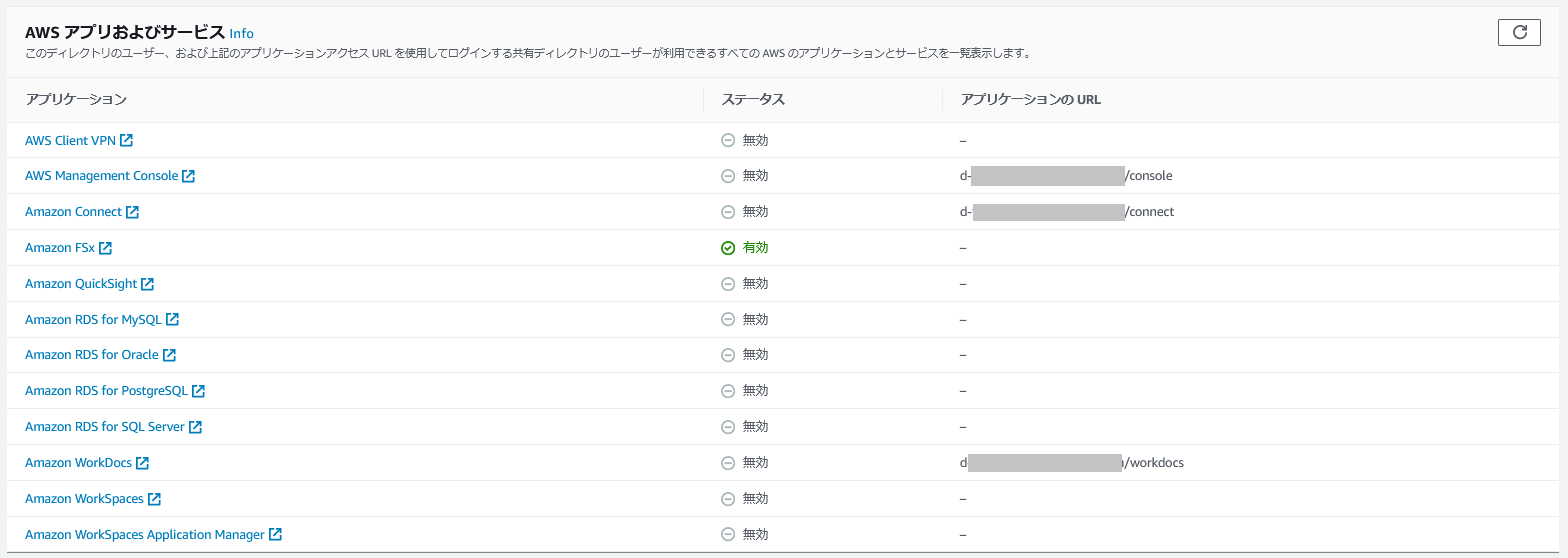This screenshot has width=1568, height=558.
Task: Click the アプリケーション column header
Action: (x=76, y=100)
